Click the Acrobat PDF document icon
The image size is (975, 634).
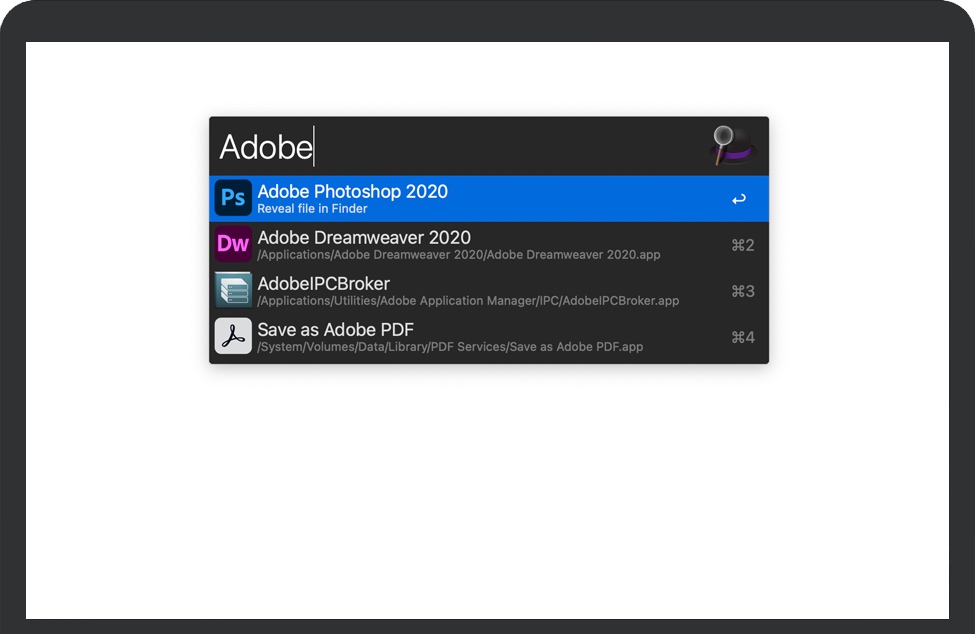click(x=233, y=336)
